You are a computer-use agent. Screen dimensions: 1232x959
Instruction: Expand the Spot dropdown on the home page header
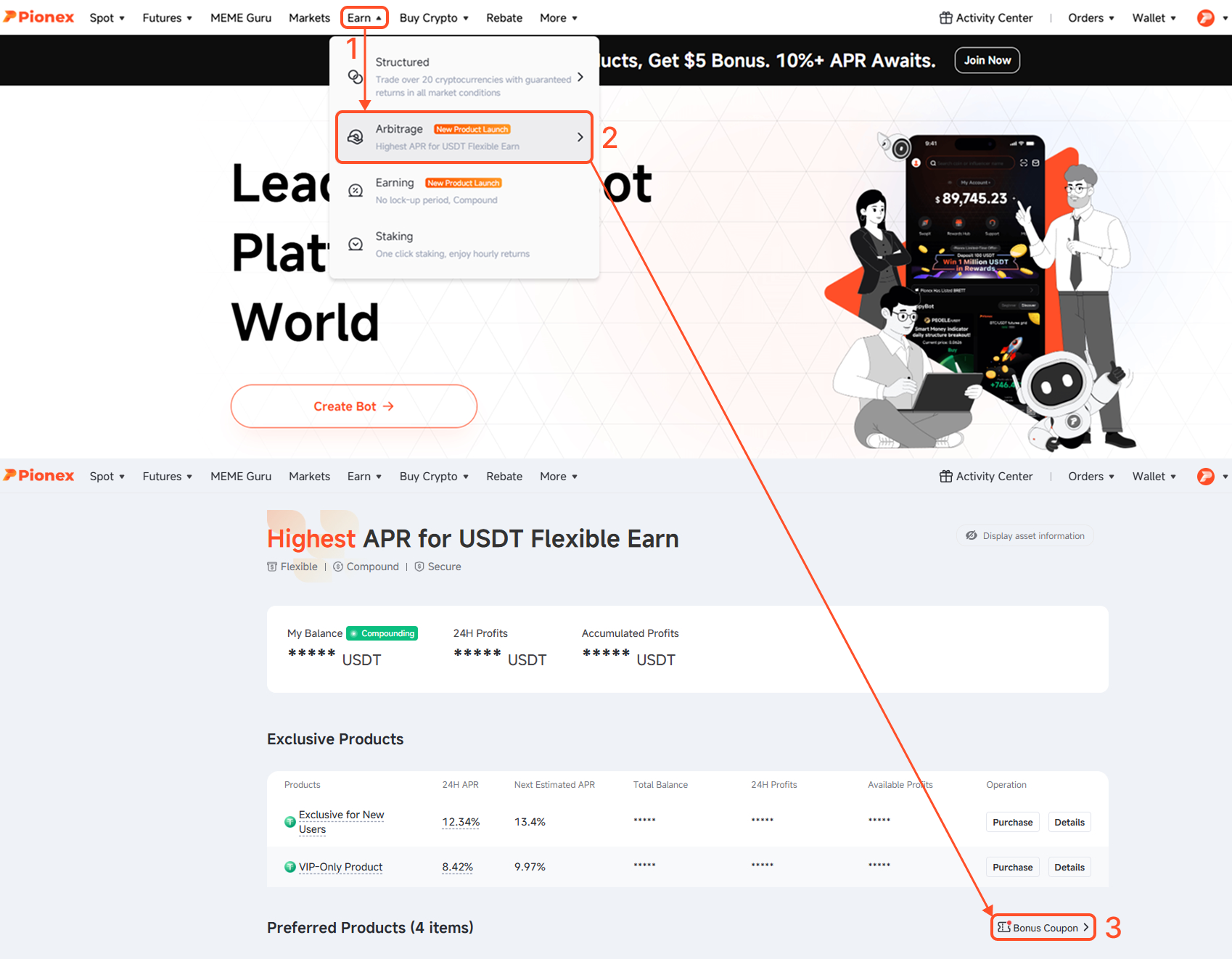107,18
